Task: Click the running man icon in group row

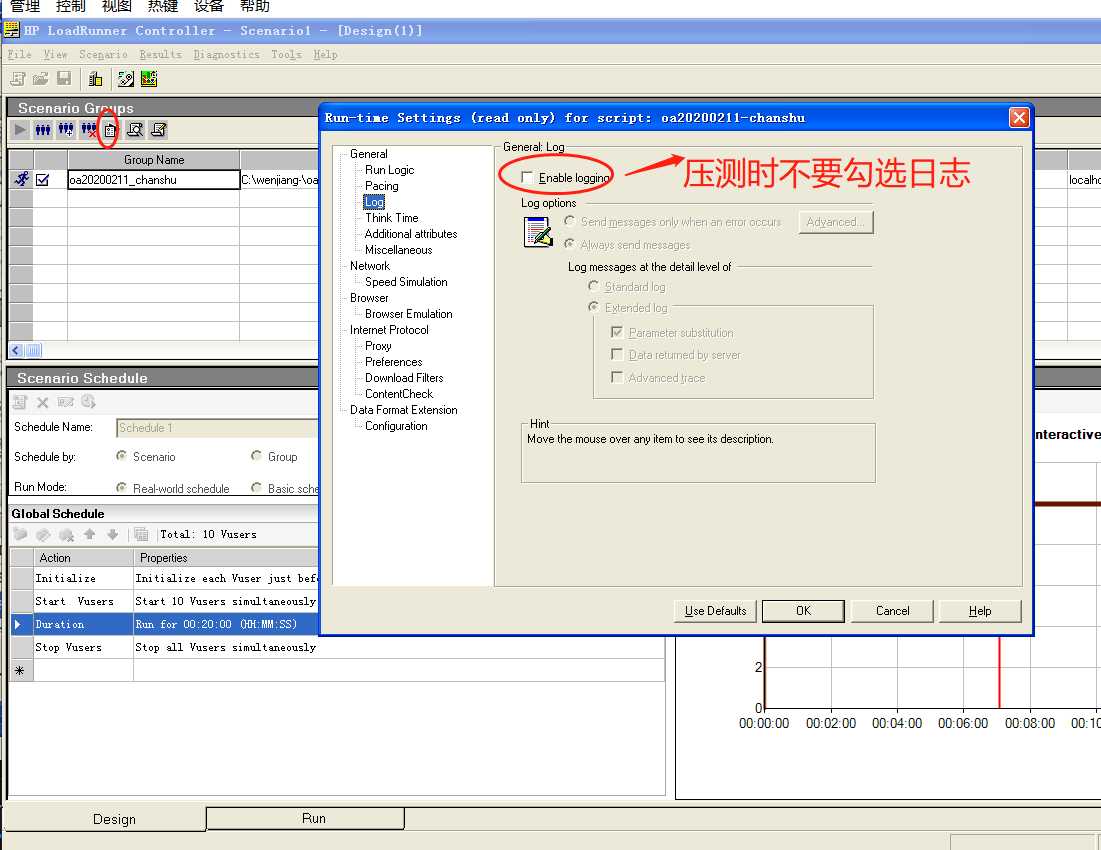Action: click(22, 180)
